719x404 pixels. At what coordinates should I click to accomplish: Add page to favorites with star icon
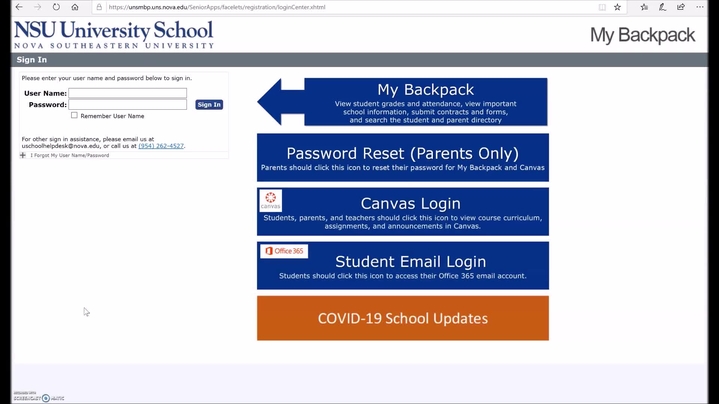click(x=618, y=7)
